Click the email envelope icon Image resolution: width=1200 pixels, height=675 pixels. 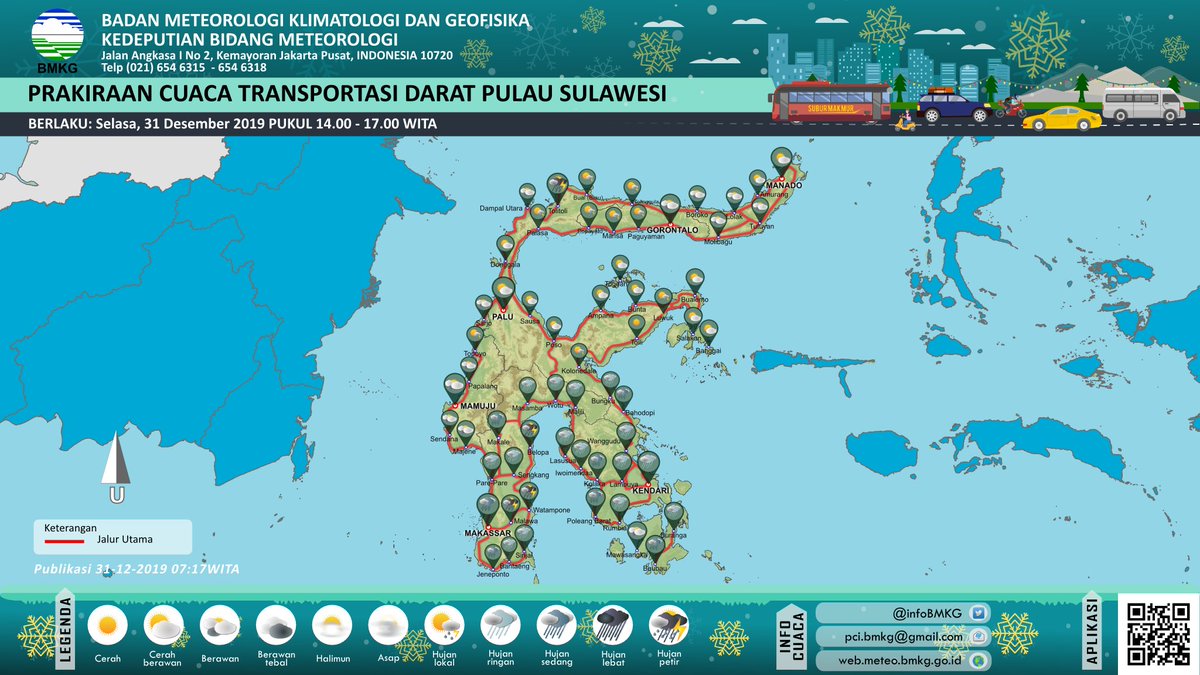tap(979, 636)
